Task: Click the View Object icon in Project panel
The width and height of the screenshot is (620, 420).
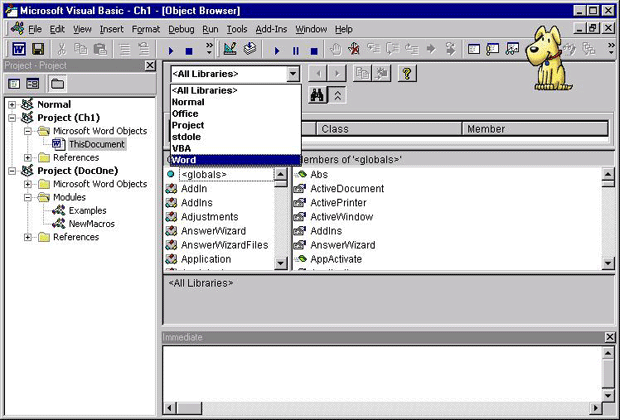Action: (x=32, y=84)
